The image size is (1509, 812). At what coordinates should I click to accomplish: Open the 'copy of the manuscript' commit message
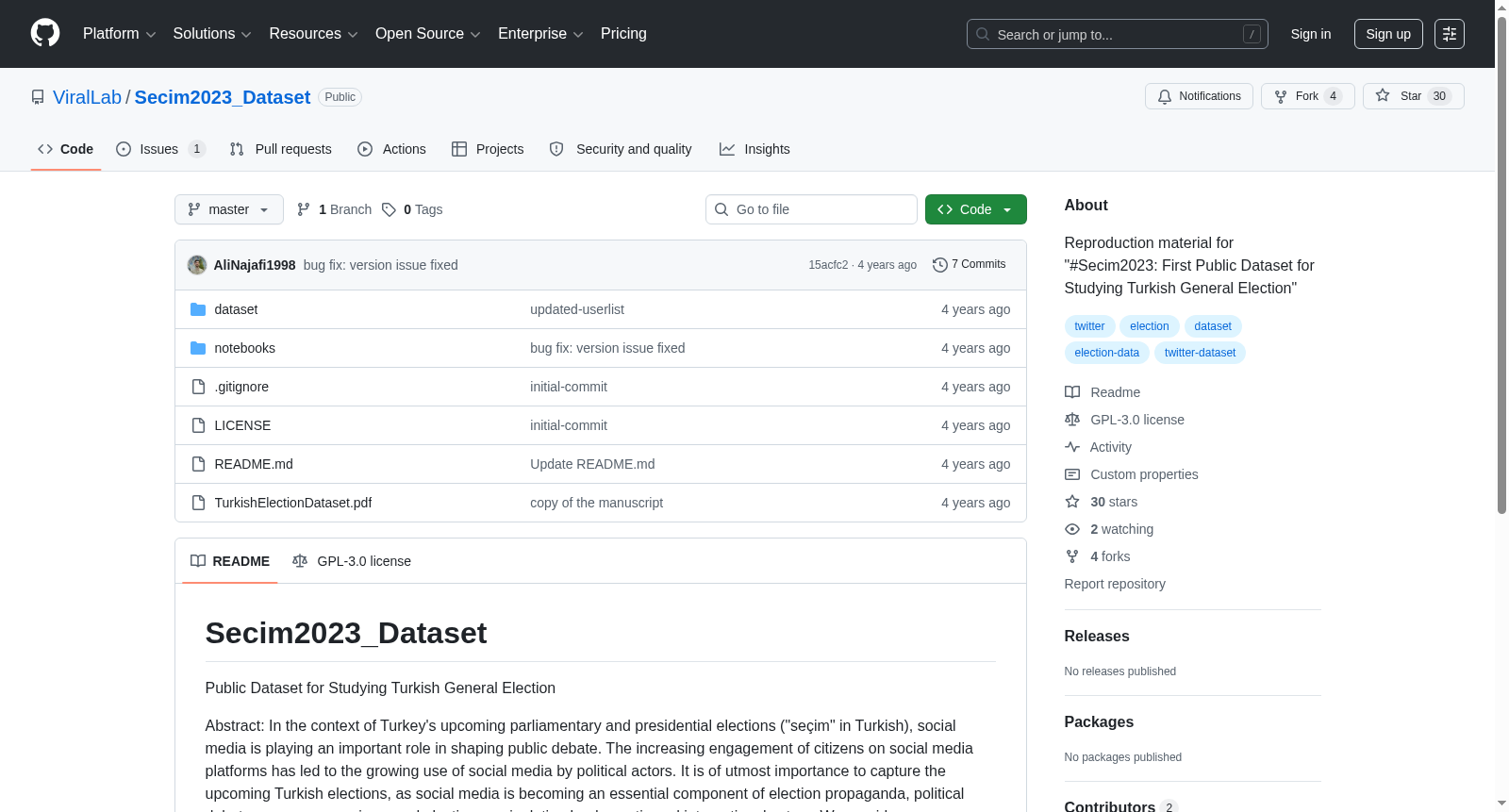pyautogui.click(x=596, y=503)
